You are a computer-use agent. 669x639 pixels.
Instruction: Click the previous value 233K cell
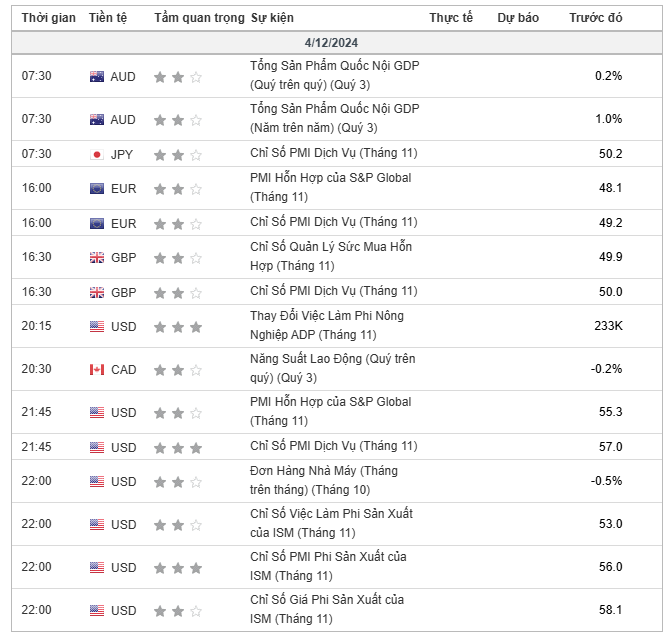608,326
